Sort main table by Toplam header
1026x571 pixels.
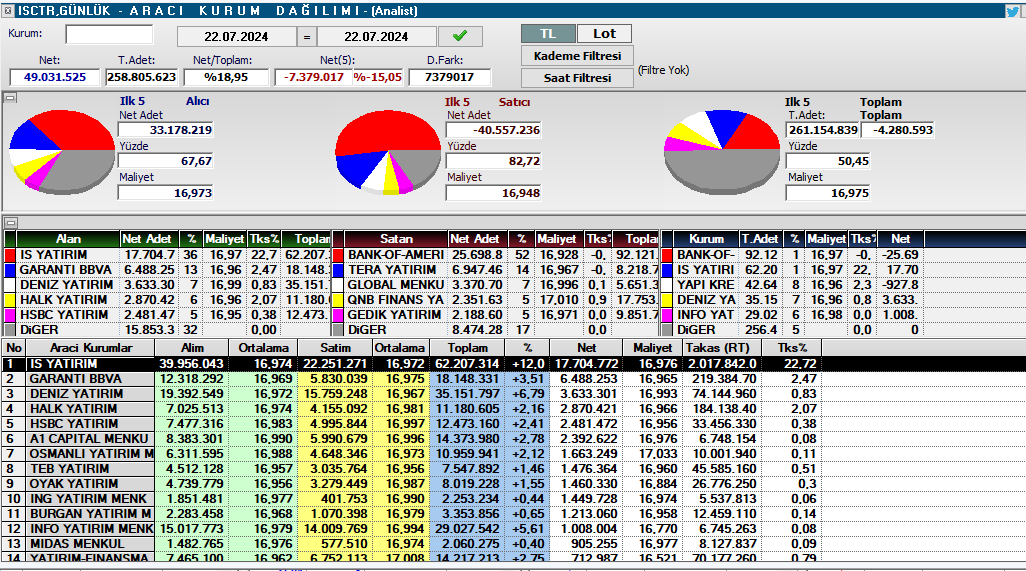pyautogui.click(x=468, y=349)
